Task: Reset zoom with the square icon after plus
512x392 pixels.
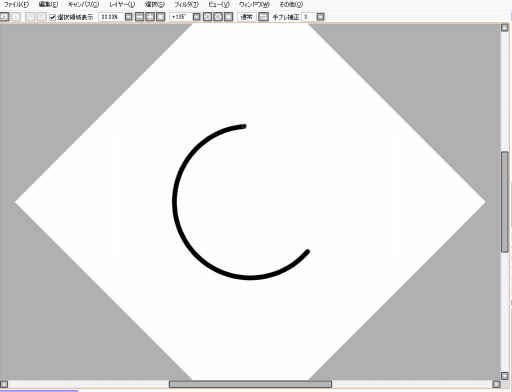Action: coord(161,17)
